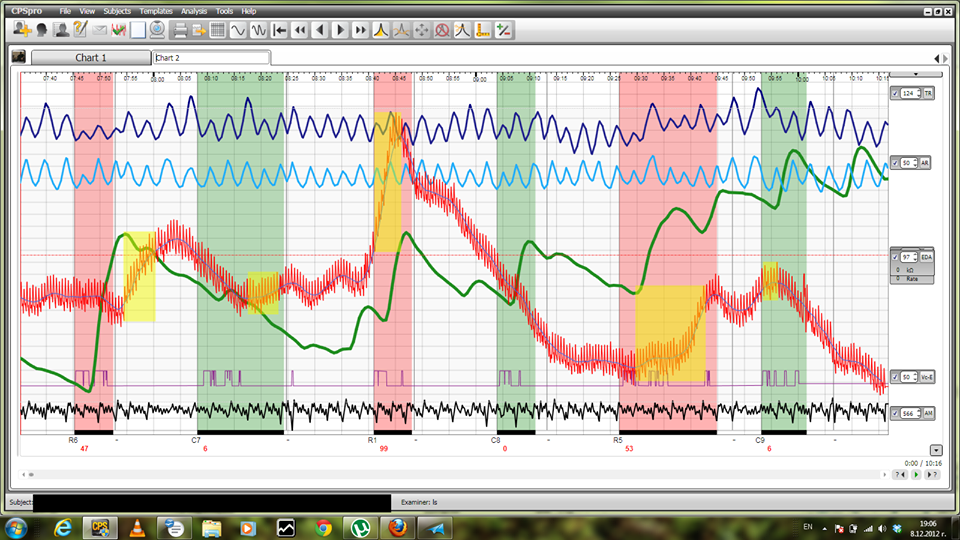Click the R1 question label
Screen dimensions: 960x540
[x=372, y=440]
